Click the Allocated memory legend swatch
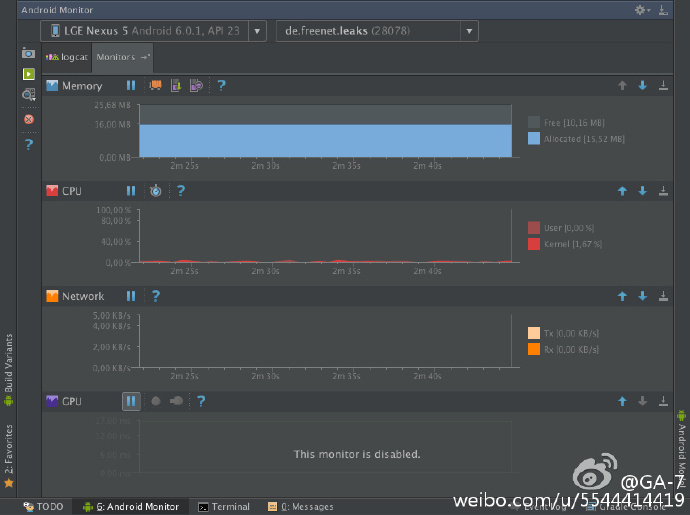The image size is (690, 515). pos(534,139)
